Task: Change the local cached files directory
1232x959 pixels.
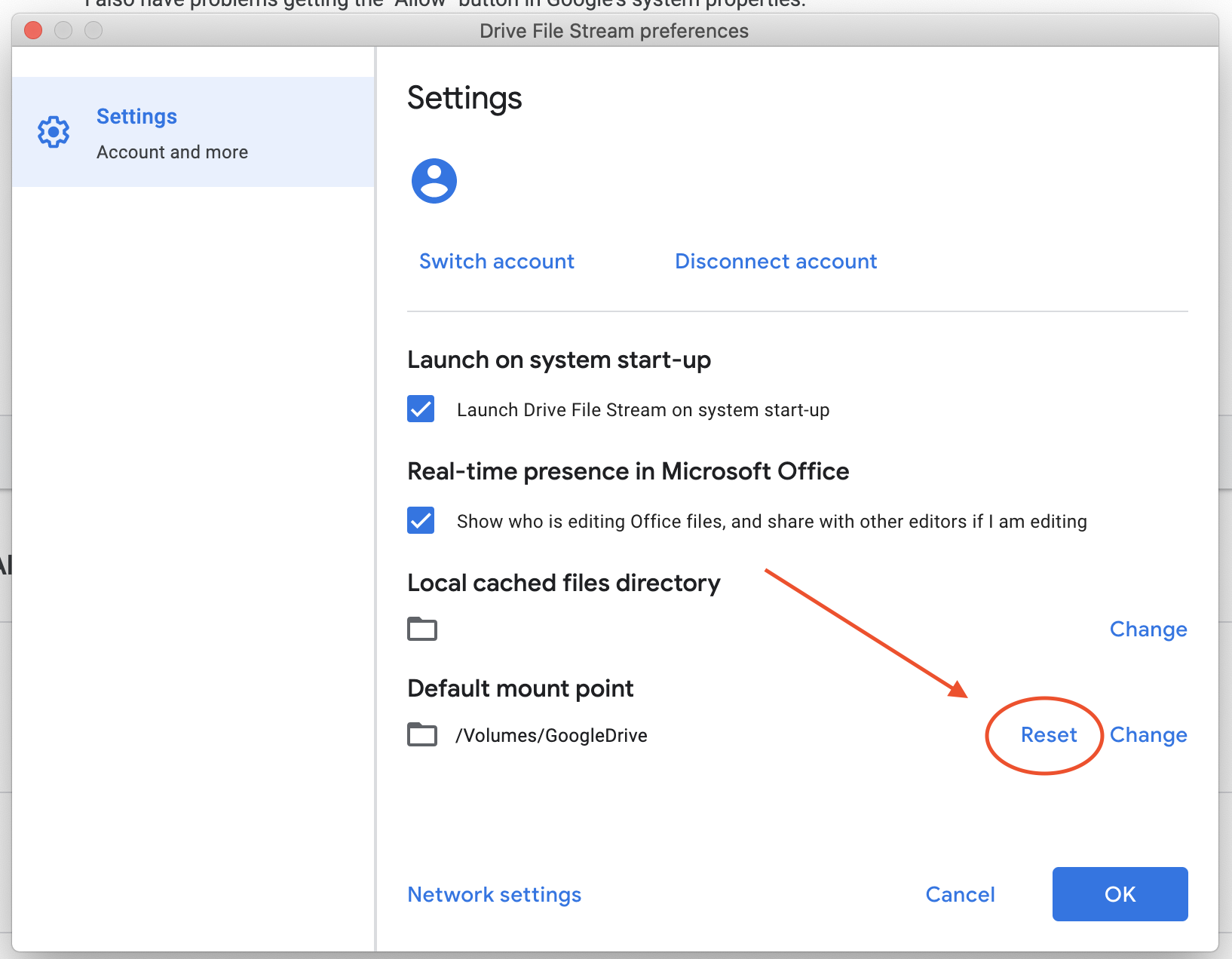Action: (1148, 629)
